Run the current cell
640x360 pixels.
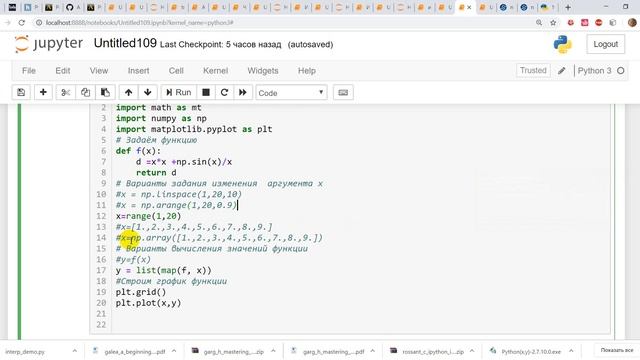[179, 93]
